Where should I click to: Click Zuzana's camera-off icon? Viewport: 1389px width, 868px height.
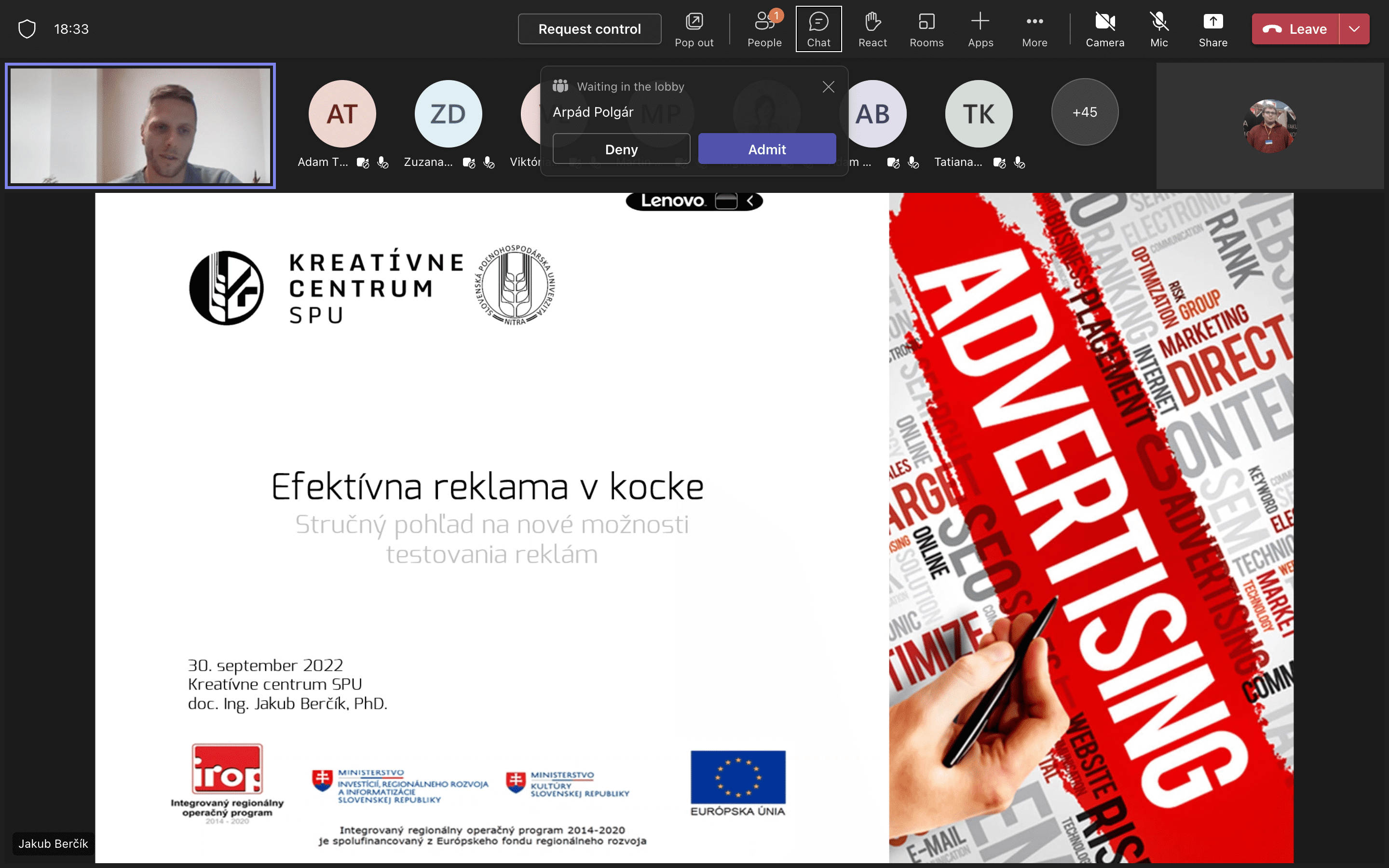point(469,163)
